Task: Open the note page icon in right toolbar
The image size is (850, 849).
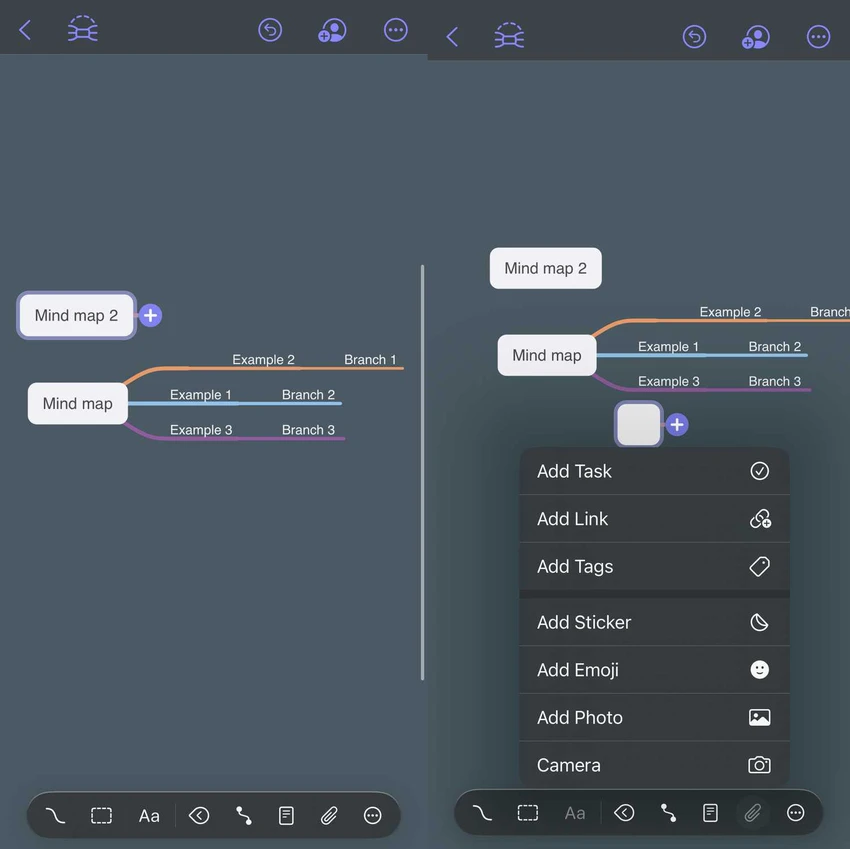Action: (710, 813)
